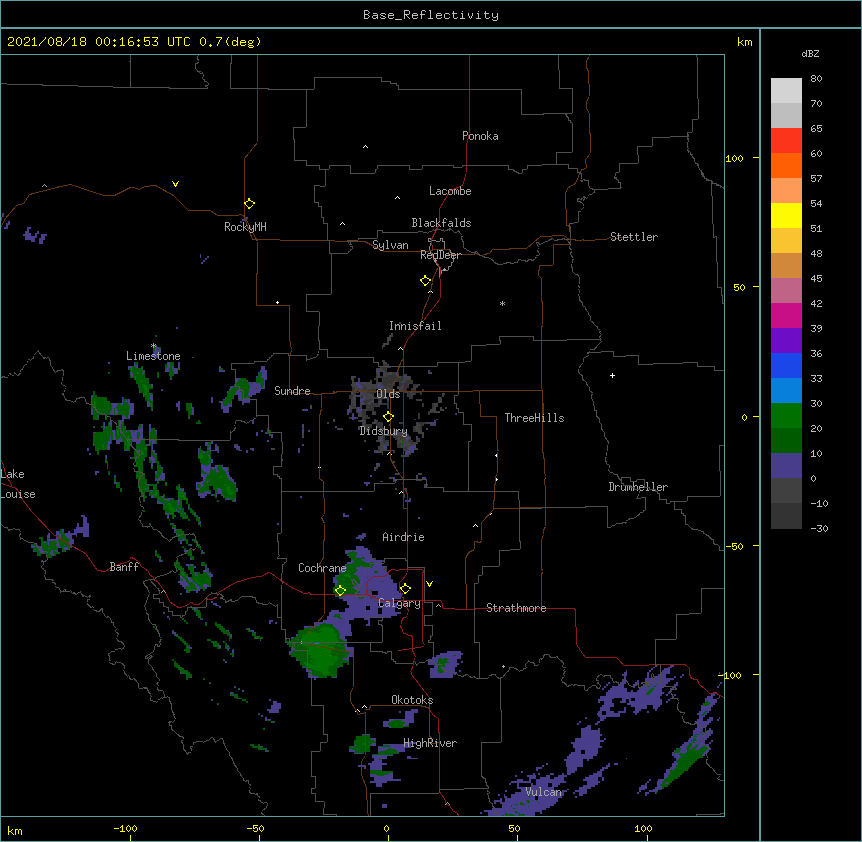This screenshot has height=842, width=862.
Task: Click the Blackfalds town label
Action: click(x=441, y=223)
